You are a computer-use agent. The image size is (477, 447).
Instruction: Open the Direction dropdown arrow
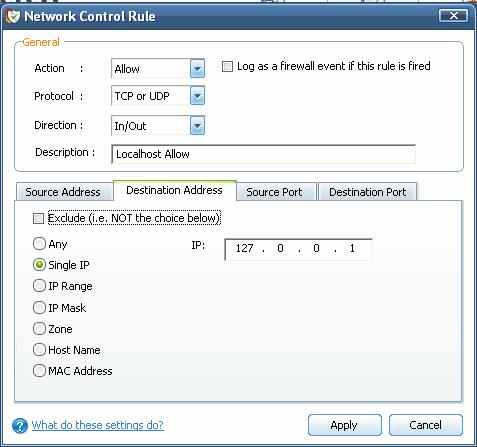[x=197, y=126]
